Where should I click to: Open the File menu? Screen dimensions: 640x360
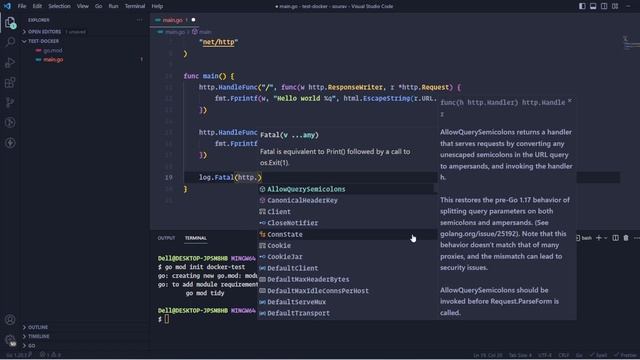point(22,6)
